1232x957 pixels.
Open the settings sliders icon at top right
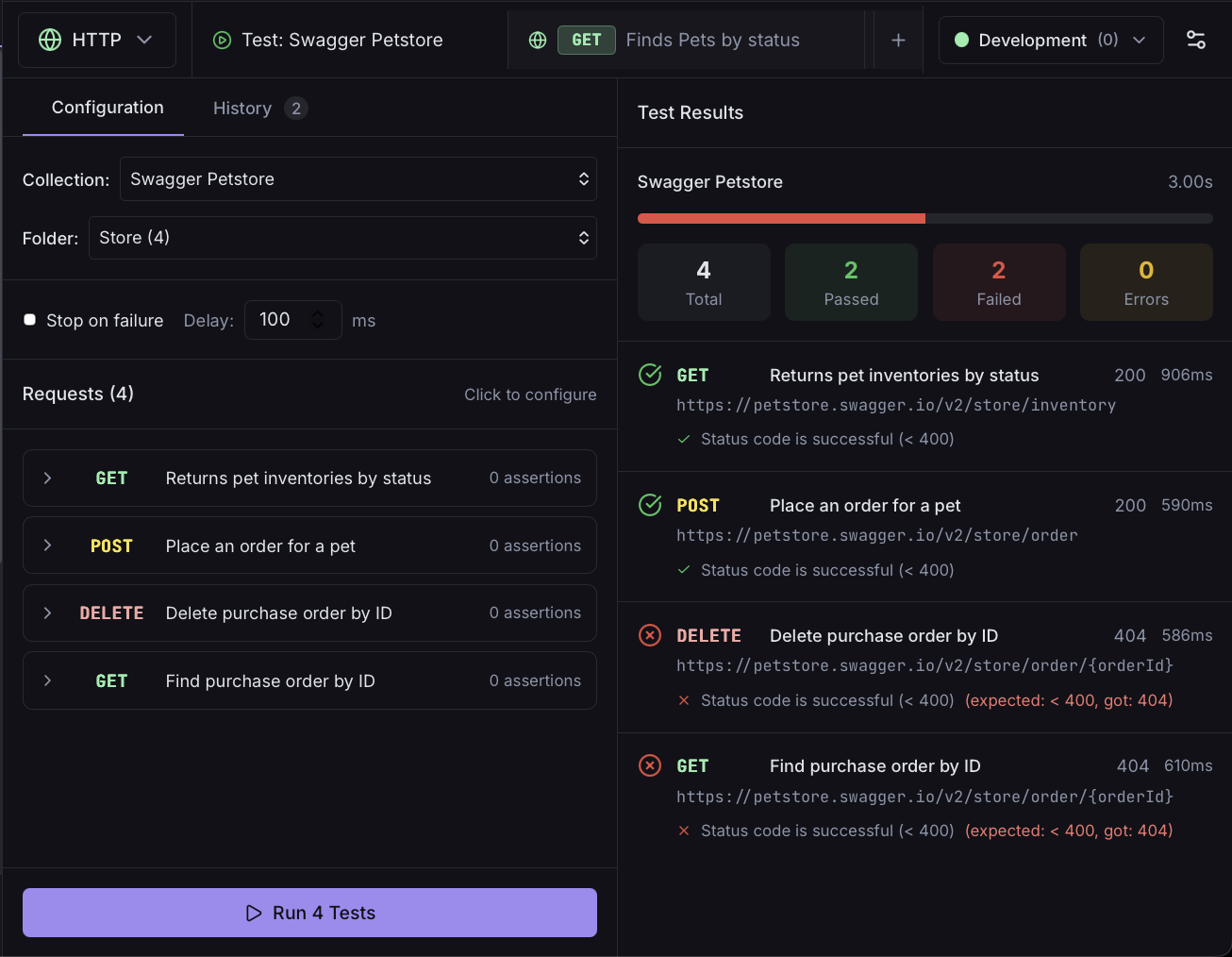coord(1196,40)
